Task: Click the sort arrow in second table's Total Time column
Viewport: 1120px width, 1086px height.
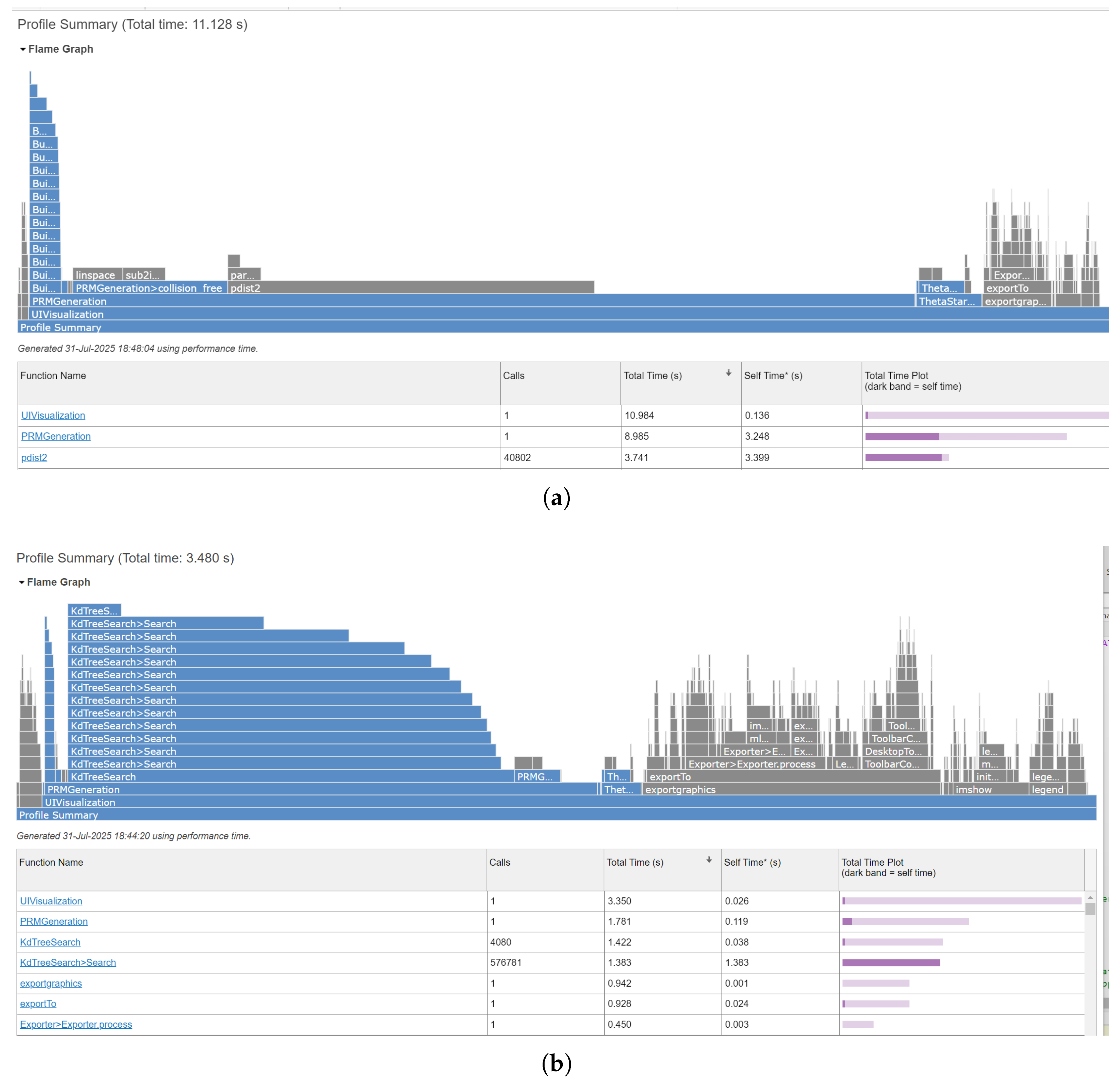Action: 709,860
